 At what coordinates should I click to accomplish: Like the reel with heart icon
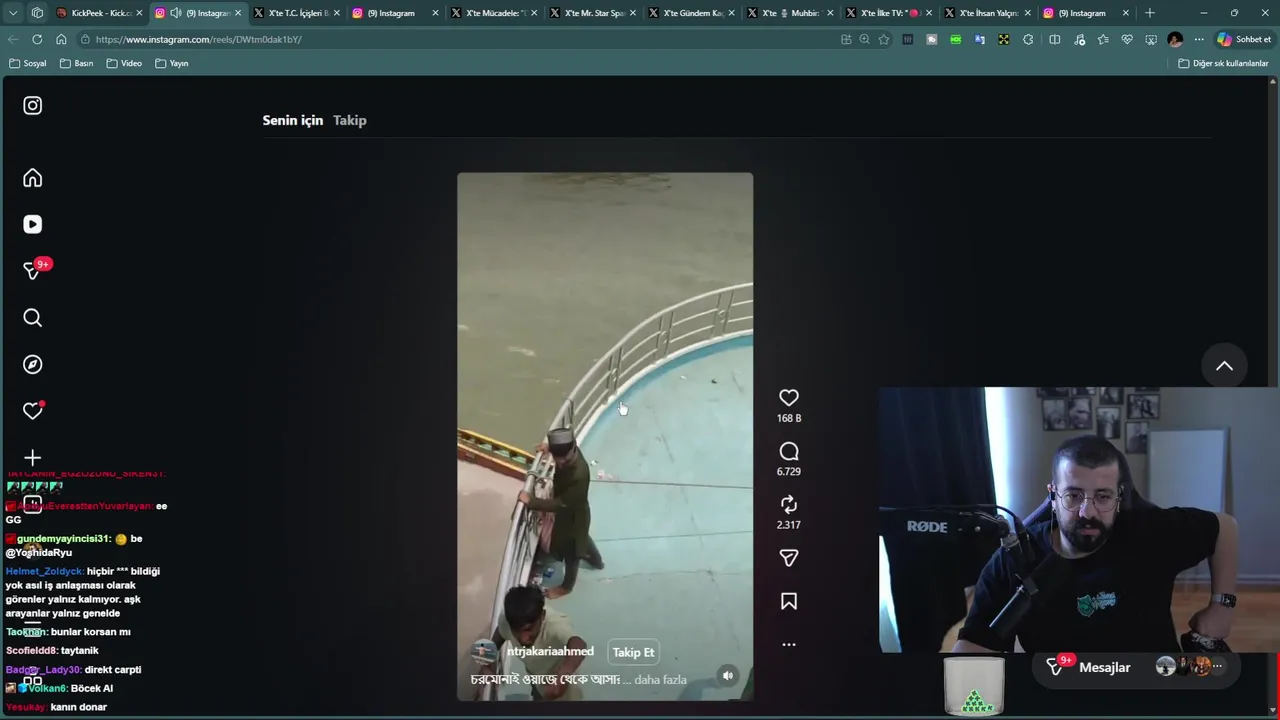click(x=789, y=398)
